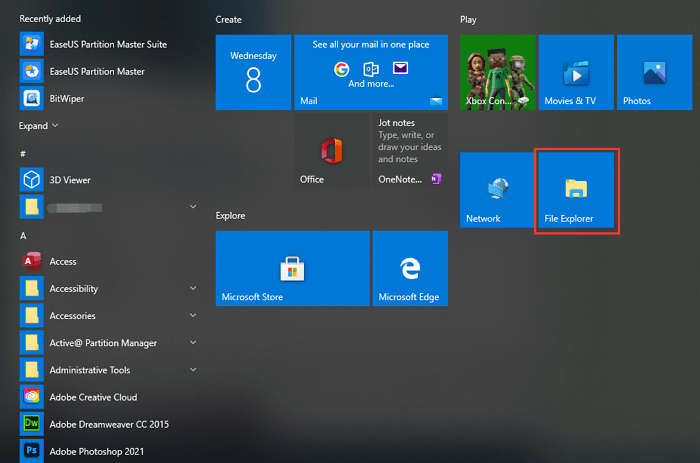
Task: Open the Photos tile
Action: pyautogui.click(x=654, y=72)
